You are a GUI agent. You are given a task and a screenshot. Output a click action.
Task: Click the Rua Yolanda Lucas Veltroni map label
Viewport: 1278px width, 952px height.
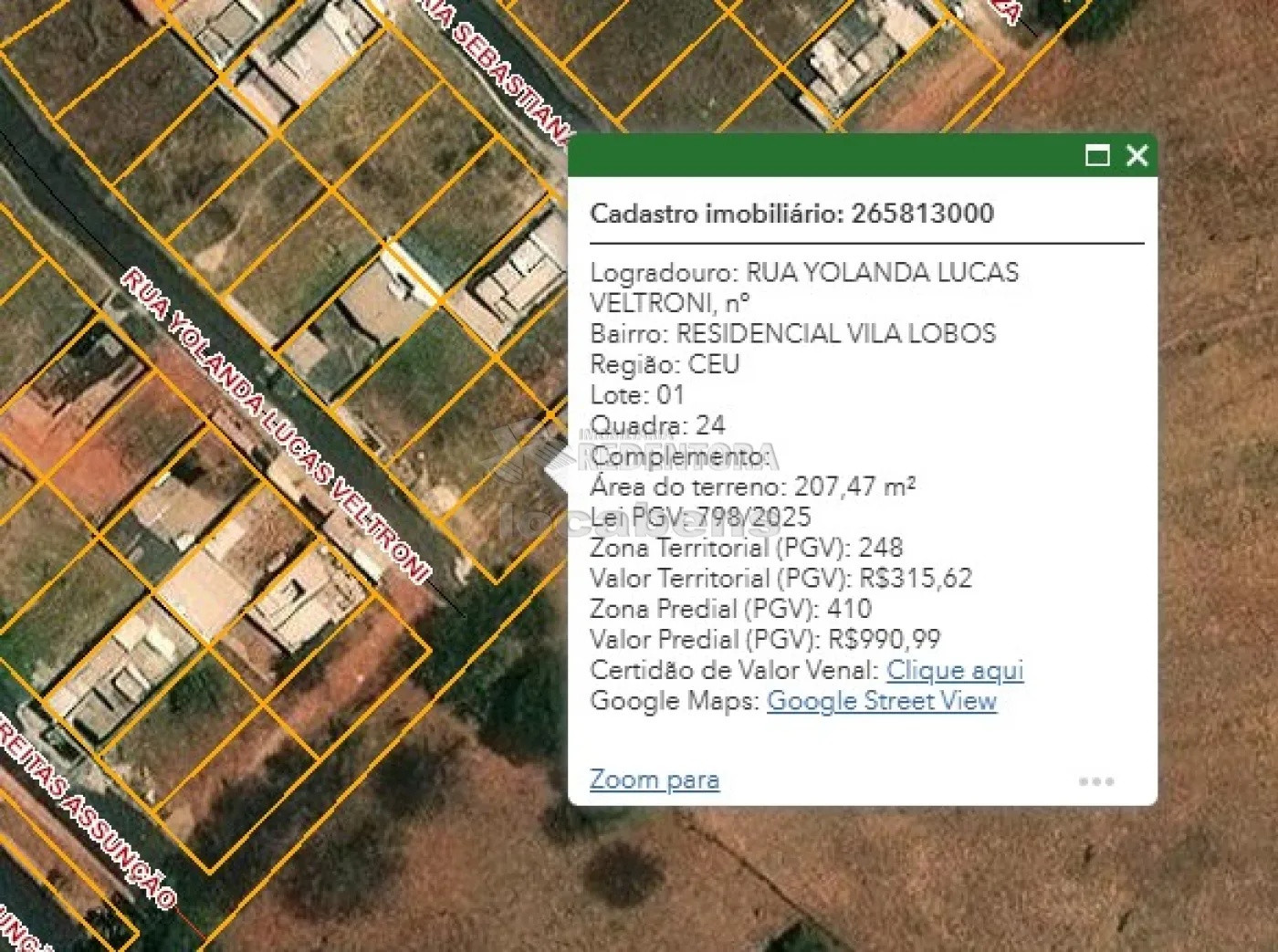point(274,425)
